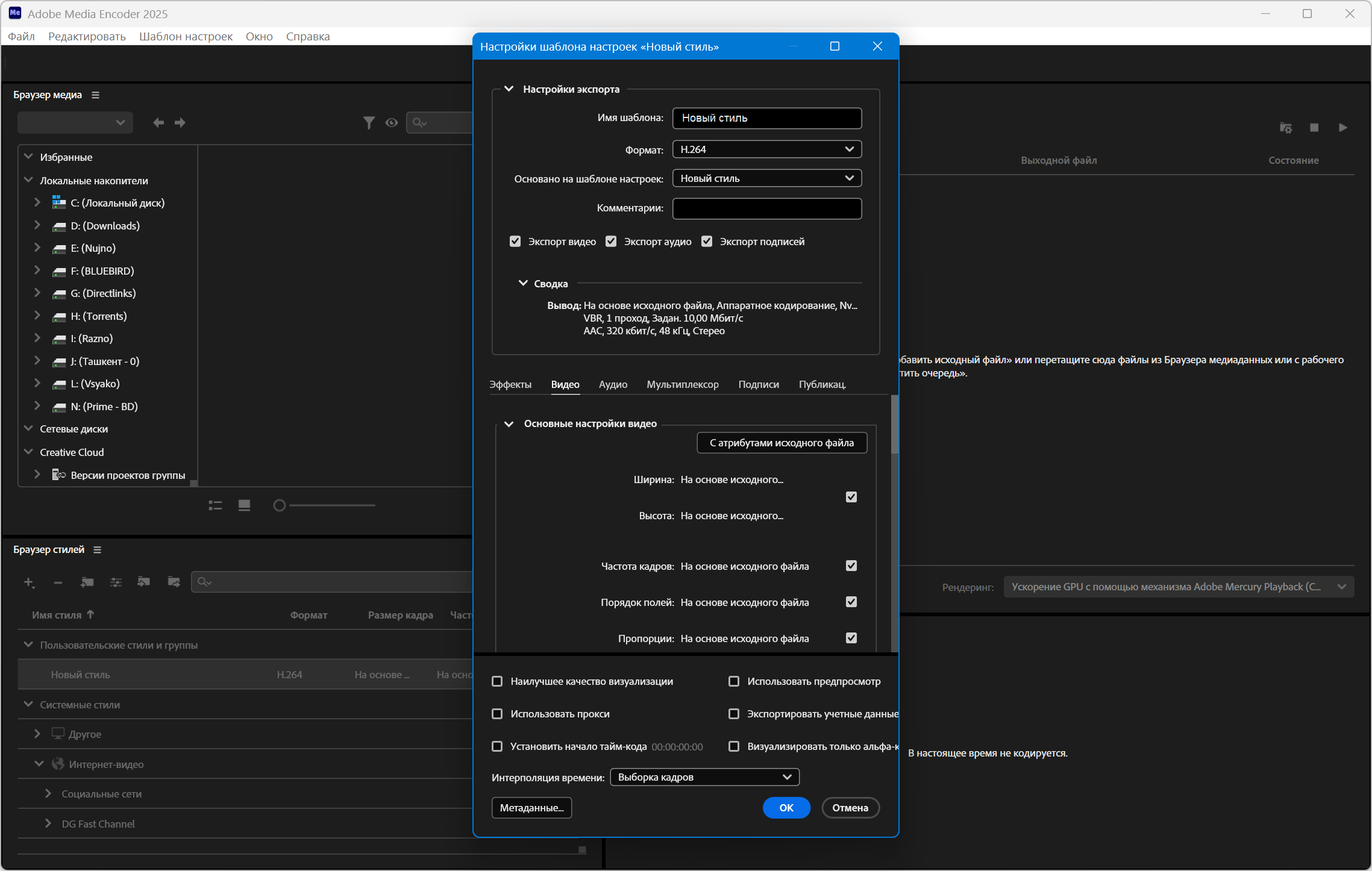Image resolution: width=1372 pixels, height=871 pixels.
Task: Open the Шаблон настроек menu
Action: pyautogui.click(x=186, y=36)
